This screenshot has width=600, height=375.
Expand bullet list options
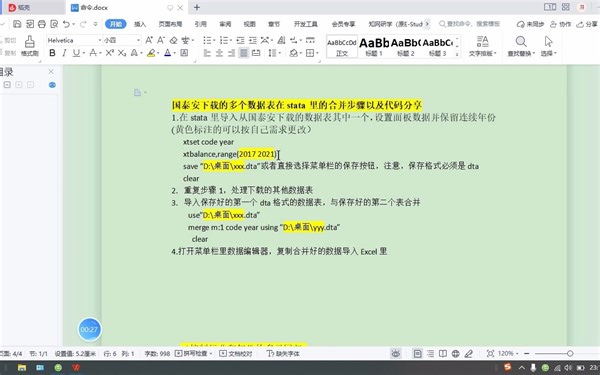[x=214, y=40]
